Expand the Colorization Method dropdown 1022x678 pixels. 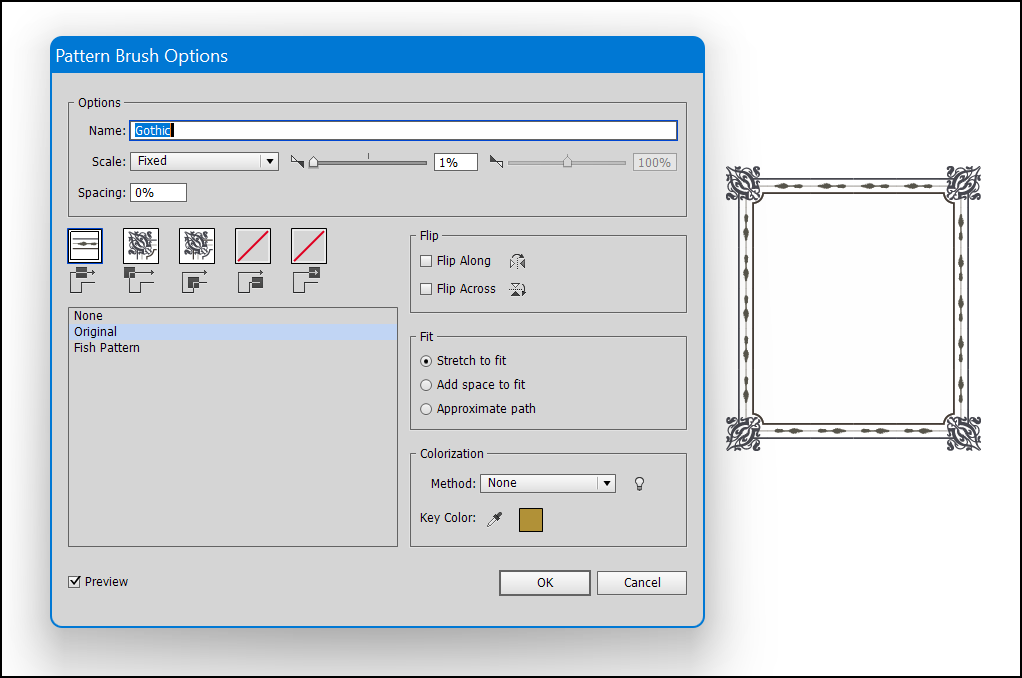548,483
